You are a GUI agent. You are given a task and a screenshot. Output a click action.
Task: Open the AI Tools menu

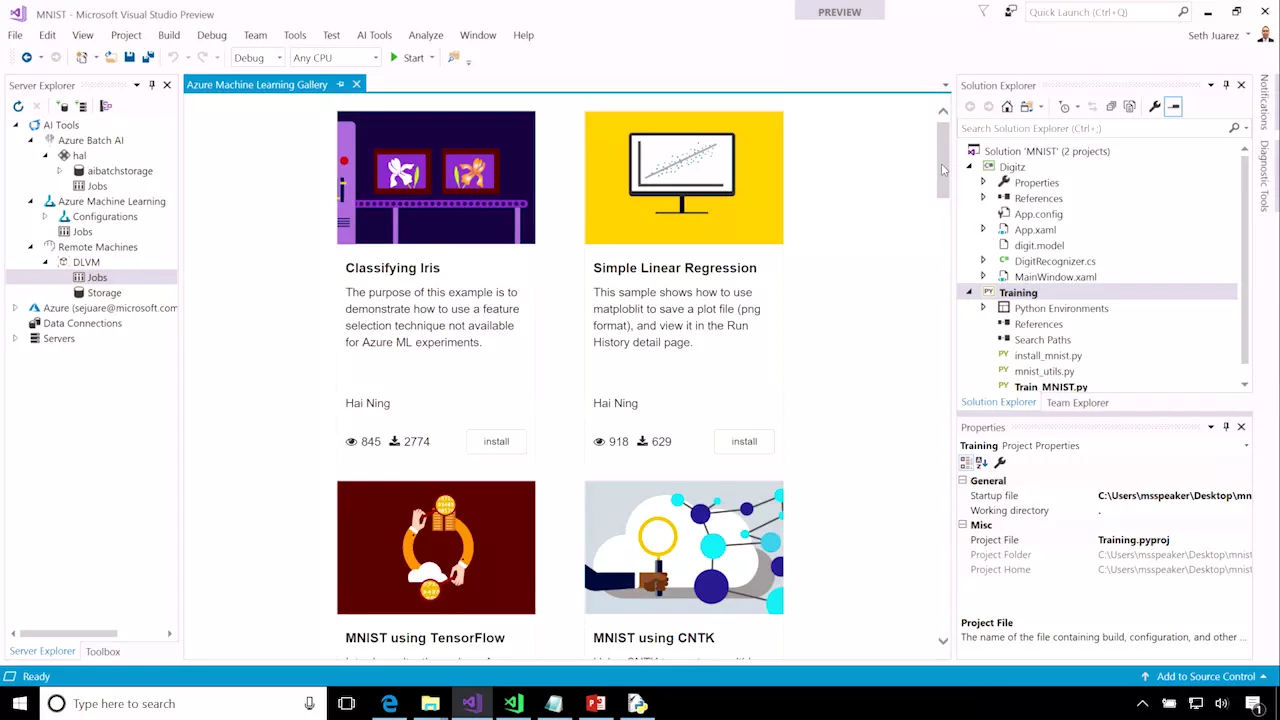374,35
